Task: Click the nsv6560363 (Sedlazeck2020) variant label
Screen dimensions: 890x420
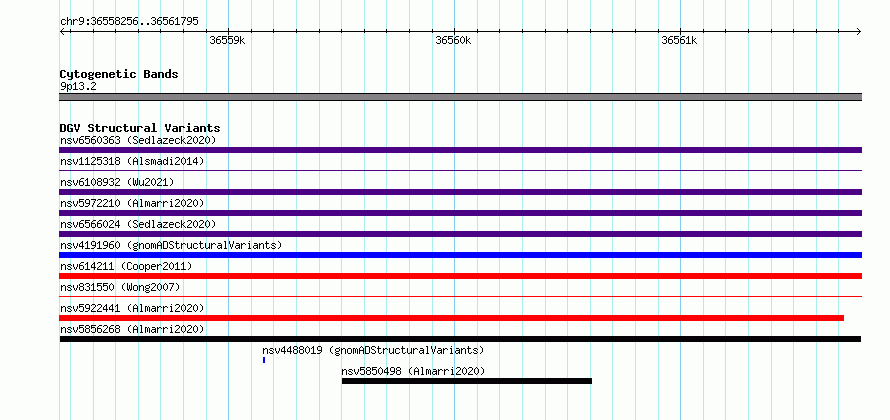Action: click(x=138, y=140)
